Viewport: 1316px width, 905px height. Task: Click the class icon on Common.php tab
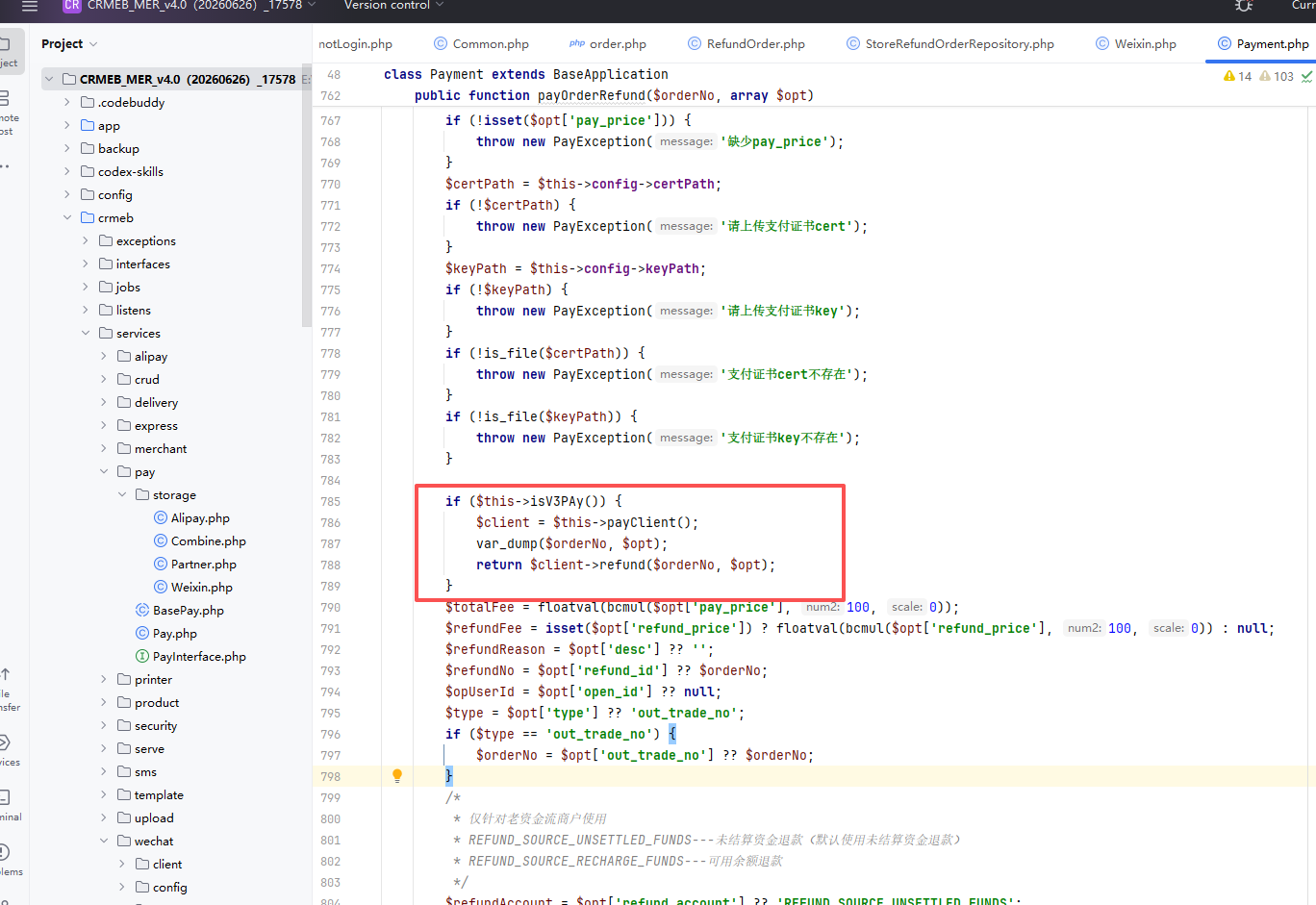441,43
